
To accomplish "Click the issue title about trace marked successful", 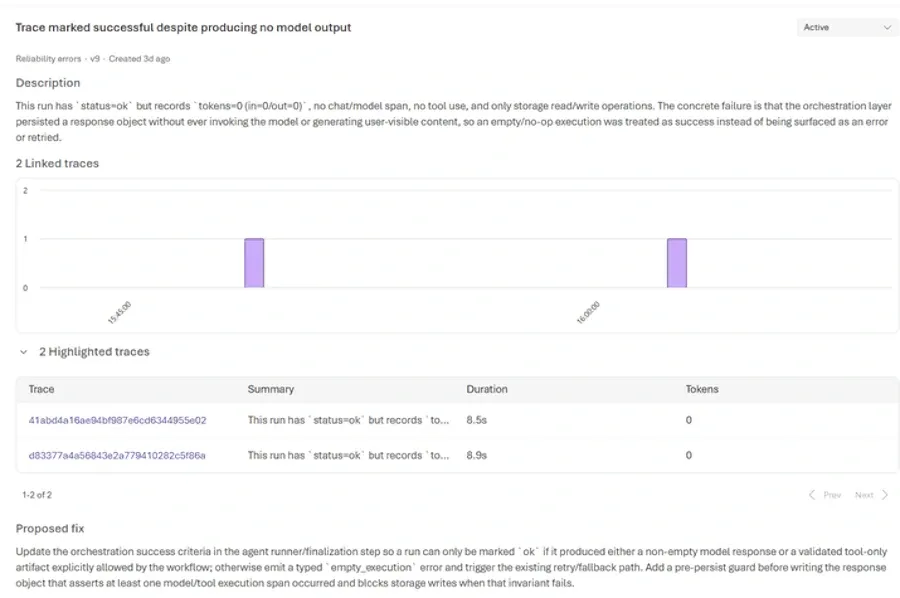I will 183,28.
